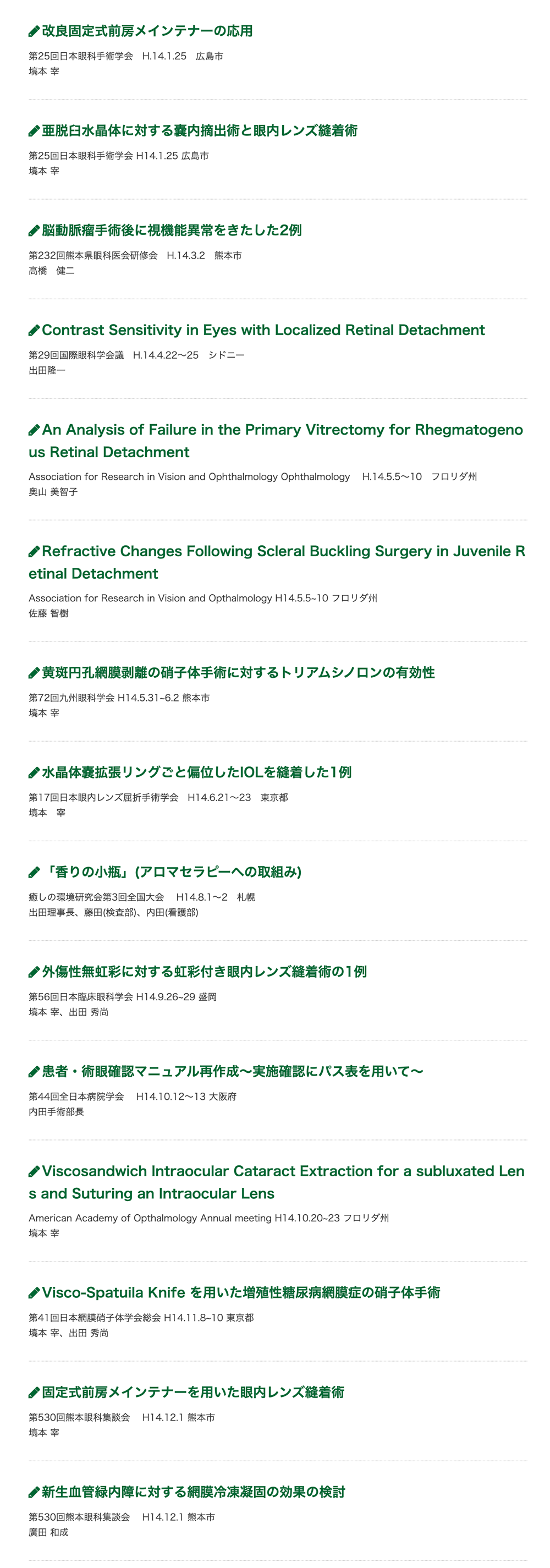The image size is (550, 1568).
Task: Click pencil icon beside 「香りの小瓶」 title
Action: tap(34, 873)
